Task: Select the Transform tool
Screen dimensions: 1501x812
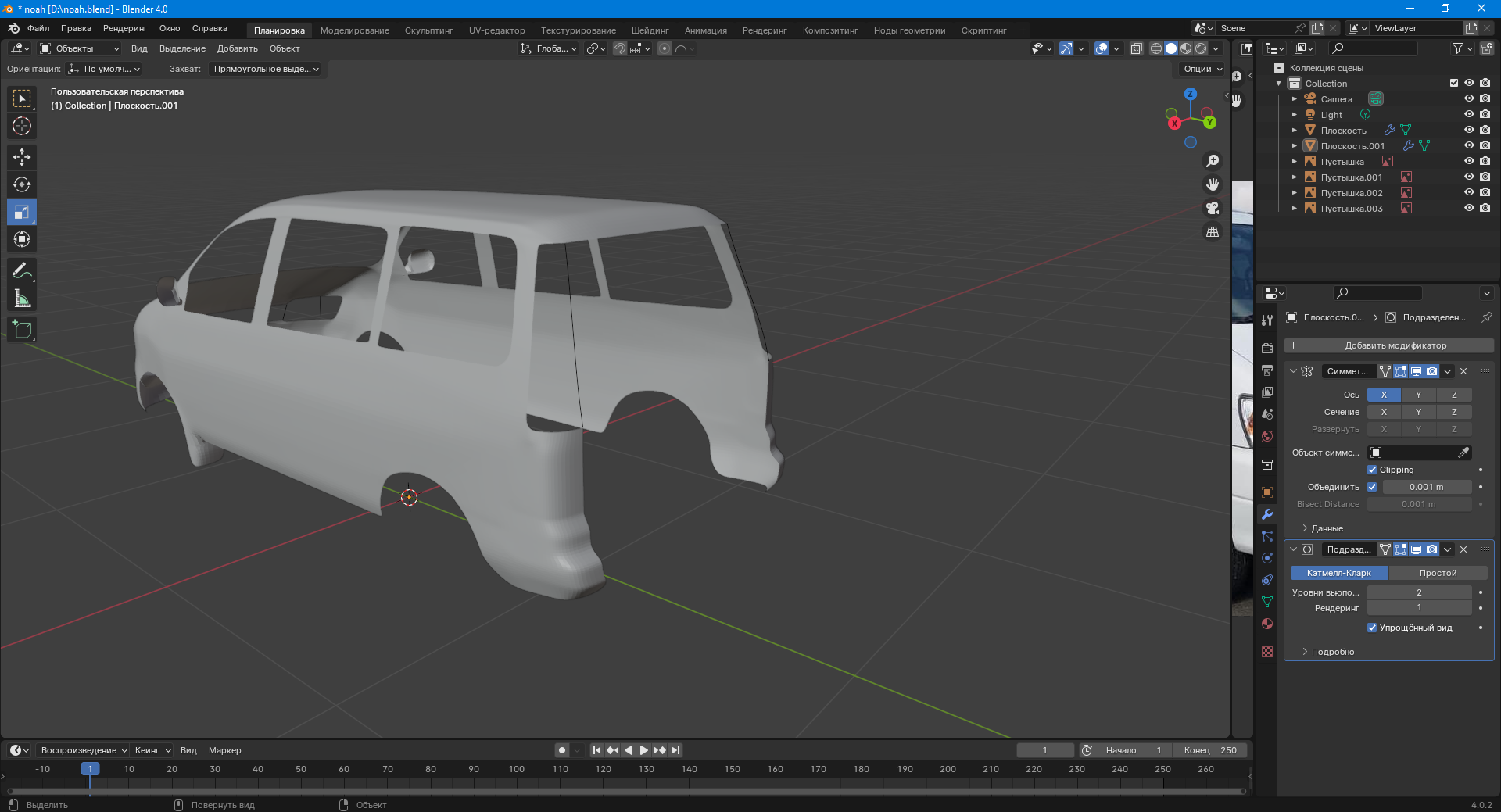Action: tap(22, 239)
